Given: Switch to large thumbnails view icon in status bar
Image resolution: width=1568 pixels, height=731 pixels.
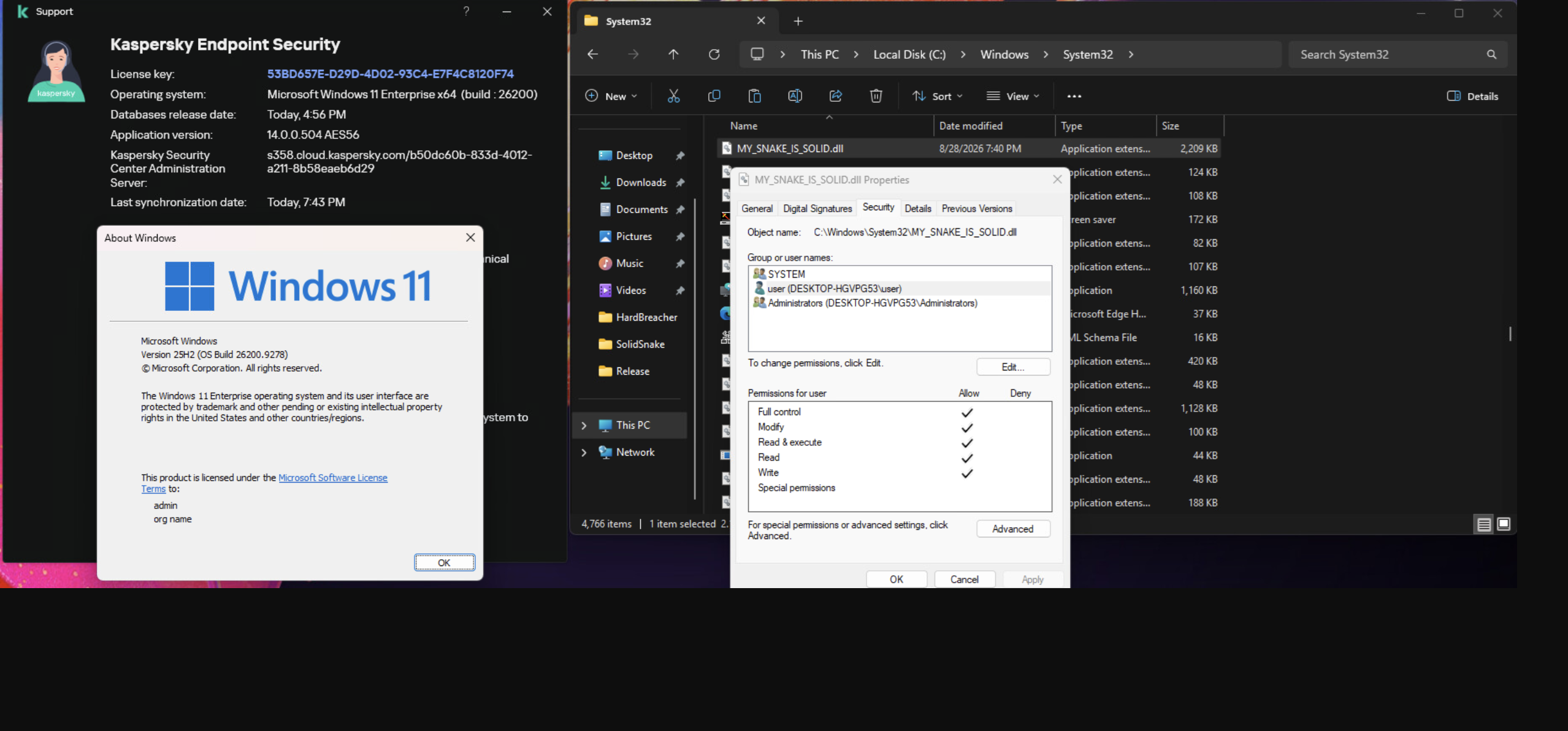Looking at the screenshot, I should (1504, 524).
